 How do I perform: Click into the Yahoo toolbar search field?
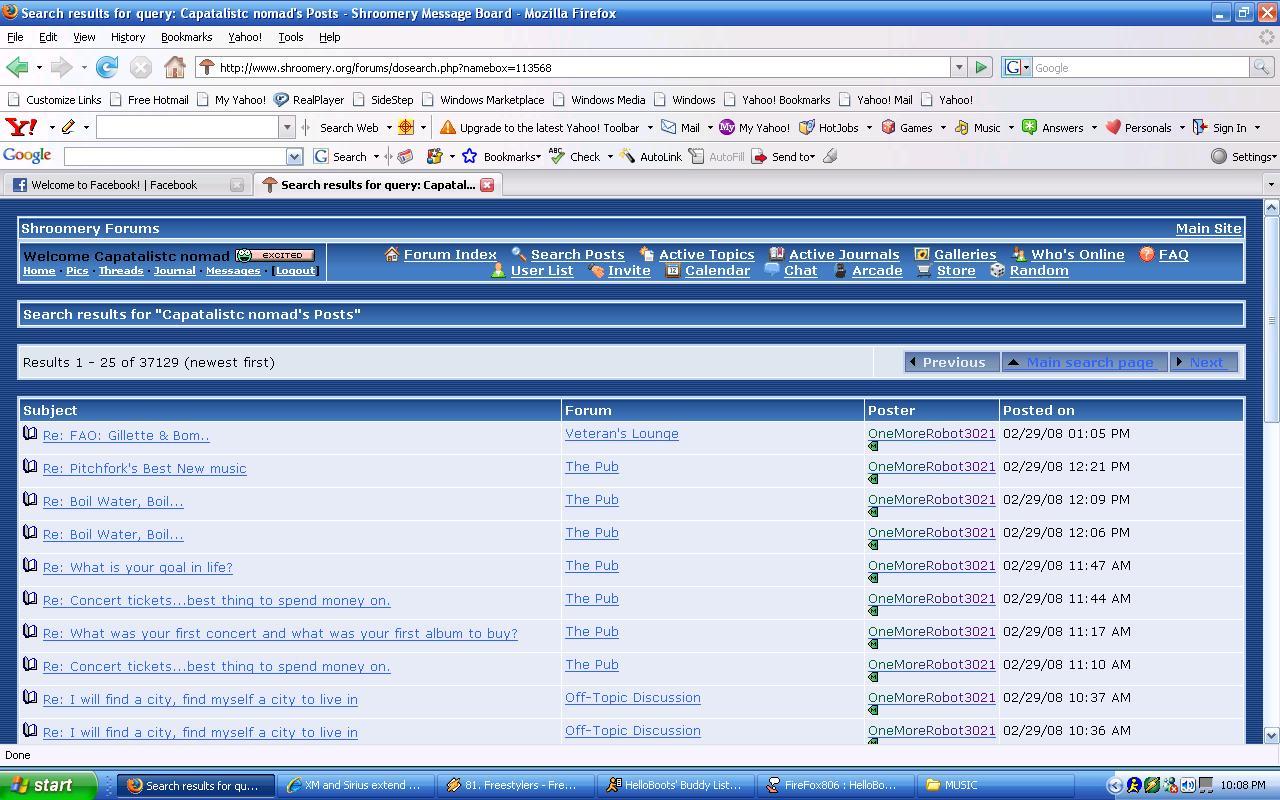[x=188, y=127]
